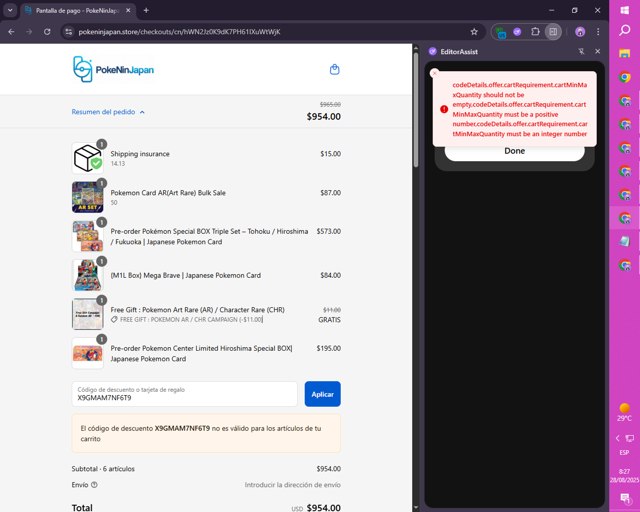Click '(M1L Box) Mega Brave' item name
Viewport: 640px width, 512px height.
point(186,275)
